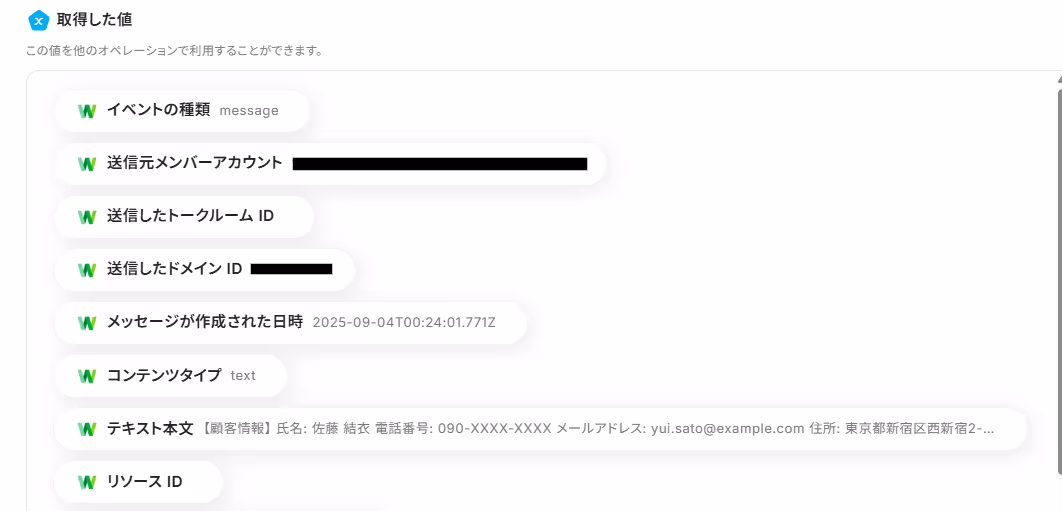Viewport: 1062px width, 511px height.
Task: Click the W icon beside コンテンツタイプ
Action: click(x=87, y=376)
